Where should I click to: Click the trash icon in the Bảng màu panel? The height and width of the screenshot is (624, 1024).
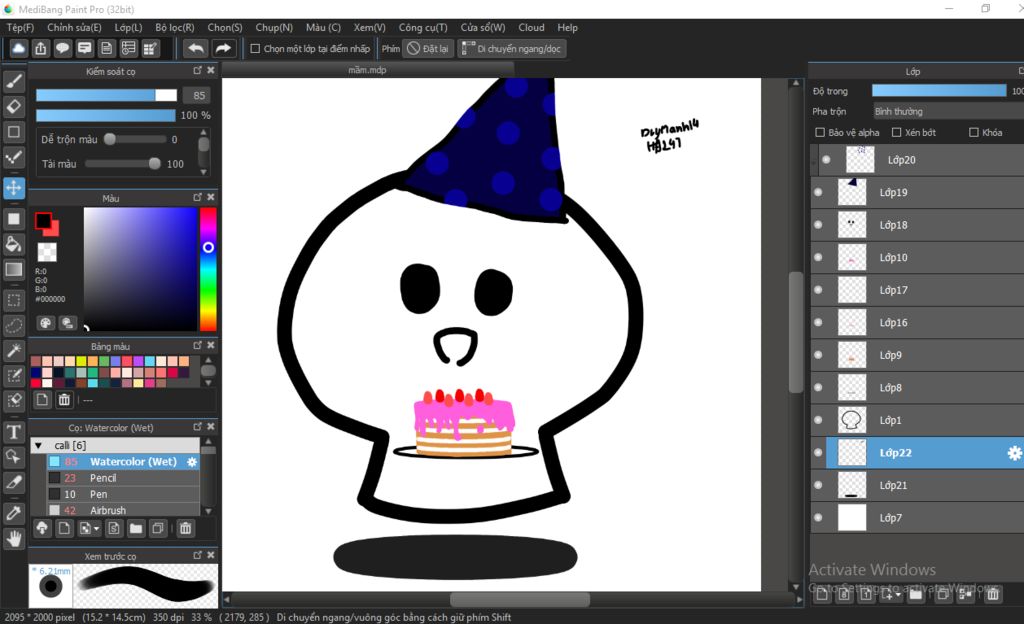point(64,399)
